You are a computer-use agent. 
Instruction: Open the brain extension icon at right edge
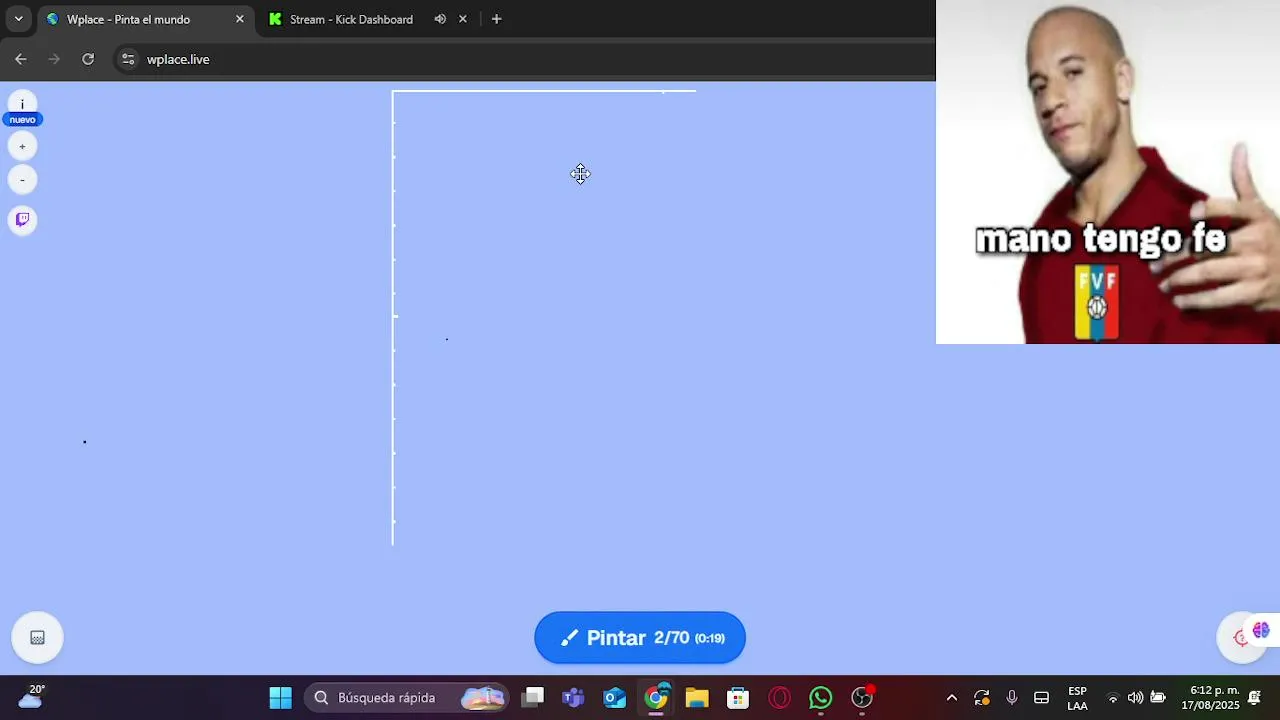pyautogui.click(x=1261, y=630)
